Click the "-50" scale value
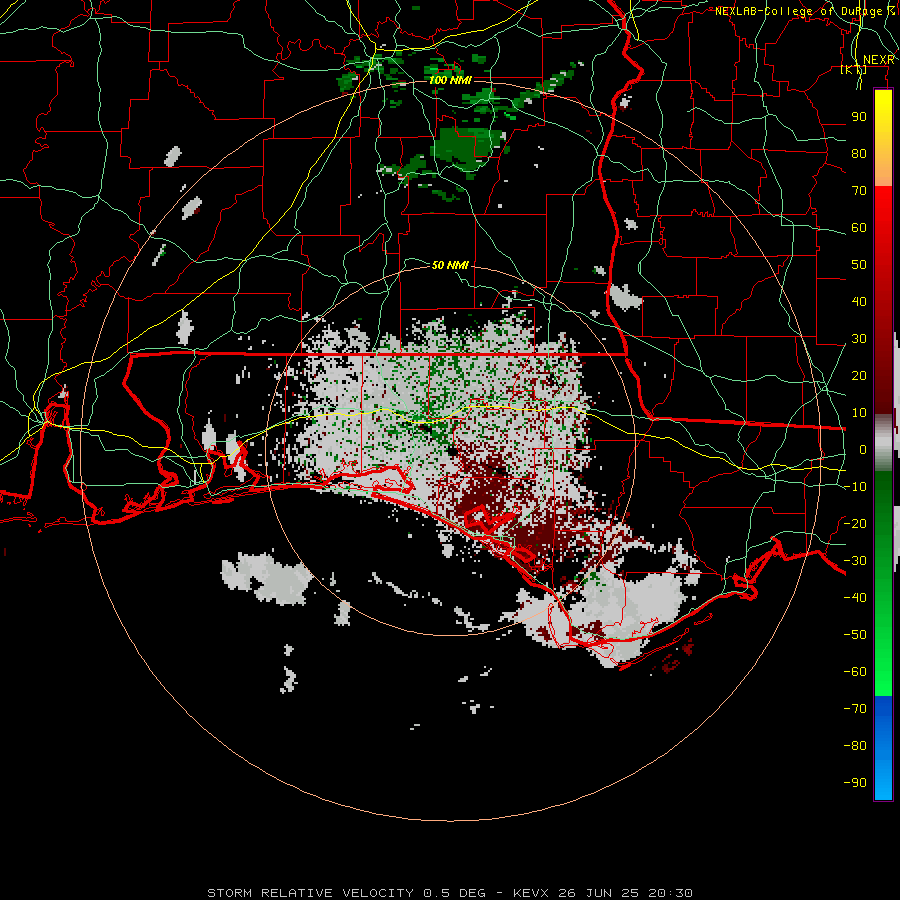 855,635
